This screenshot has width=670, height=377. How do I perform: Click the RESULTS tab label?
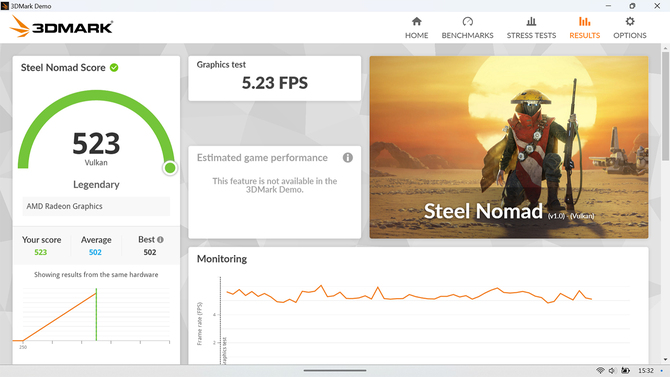(x=585, y=35)
